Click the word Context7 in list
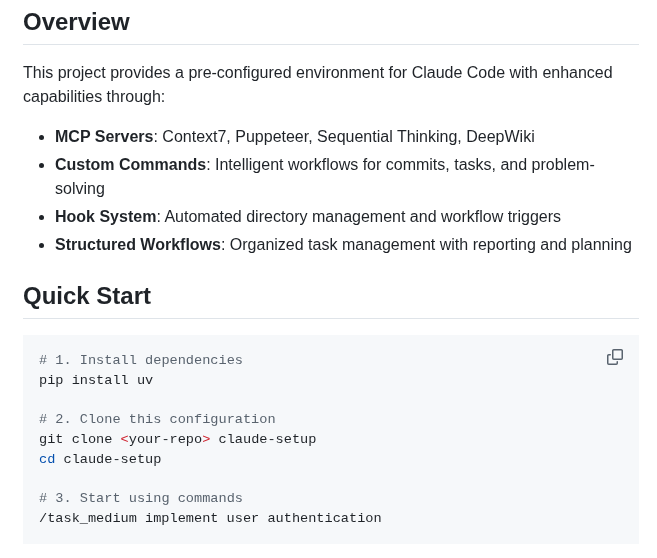657x558 pixels. (196, 137)
